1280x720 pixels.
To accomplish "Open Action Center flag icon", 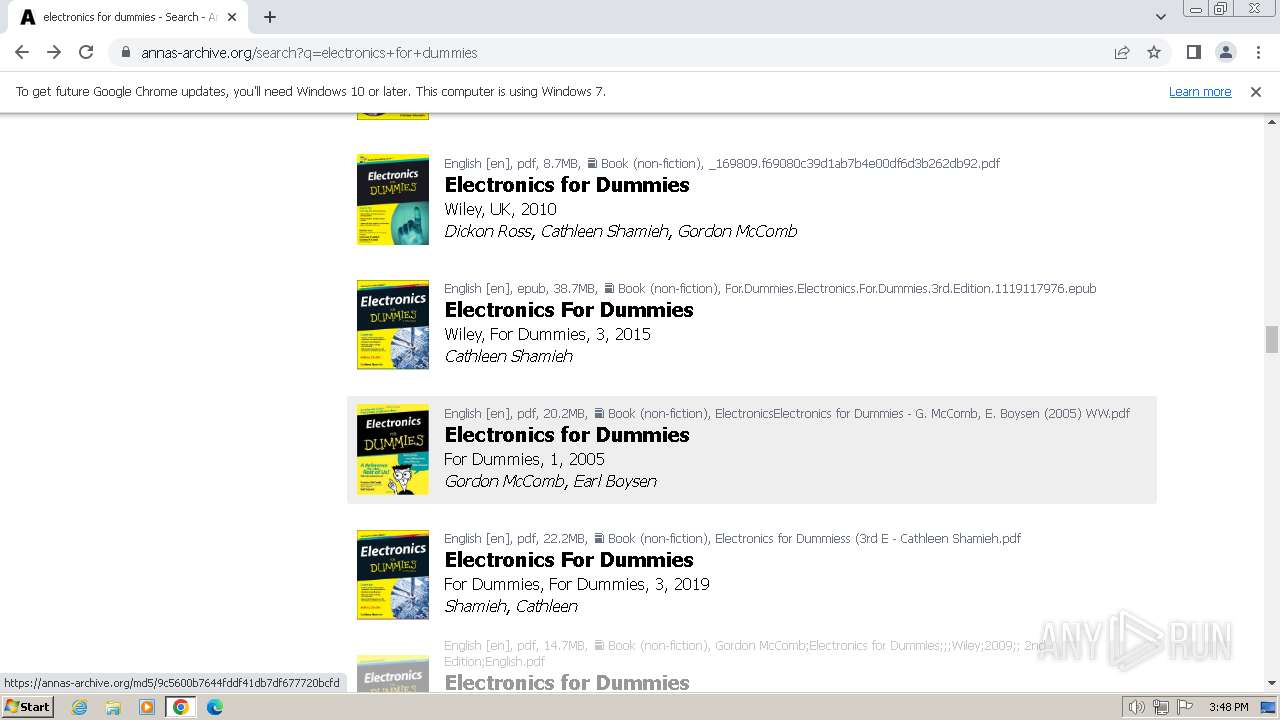I will [1185, 707].
